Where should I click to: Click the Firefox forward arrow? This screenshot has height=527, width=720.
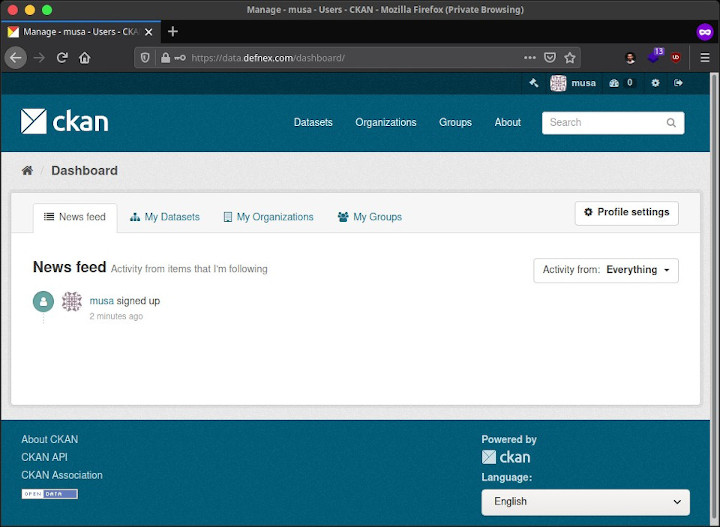(39, 58)
